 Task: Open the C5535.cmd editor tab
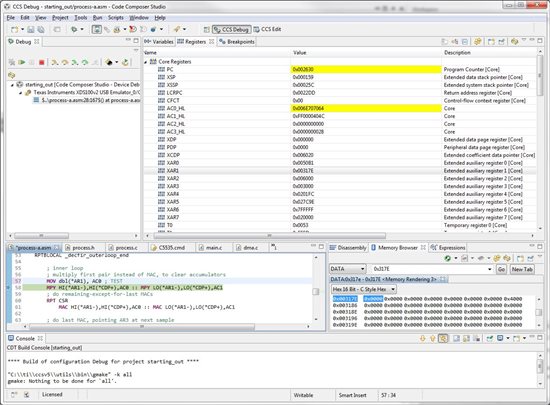(x=168, y=248)
